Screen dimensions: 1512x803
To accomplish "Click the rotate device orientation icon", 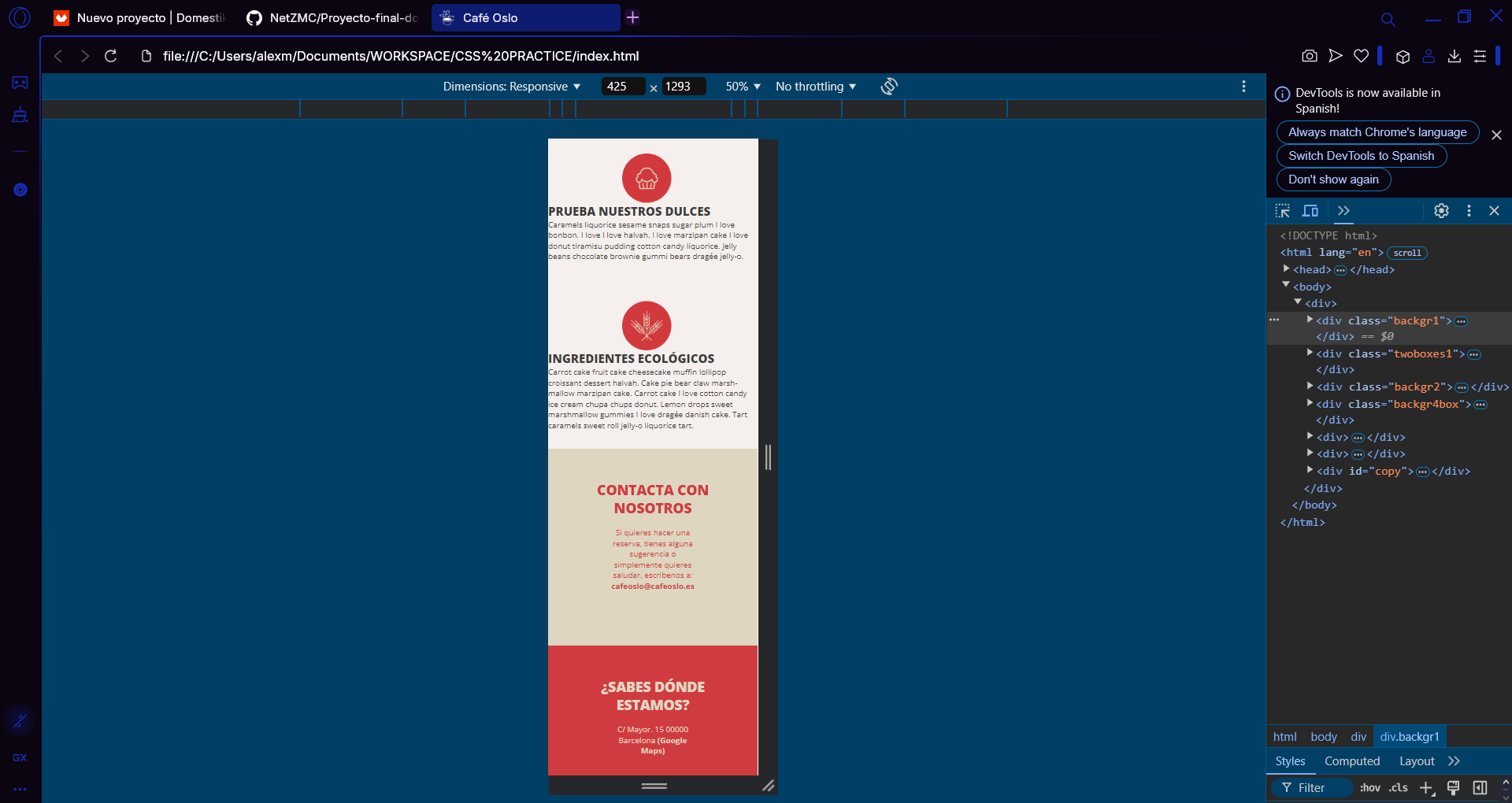I will (x=889, y=87).
